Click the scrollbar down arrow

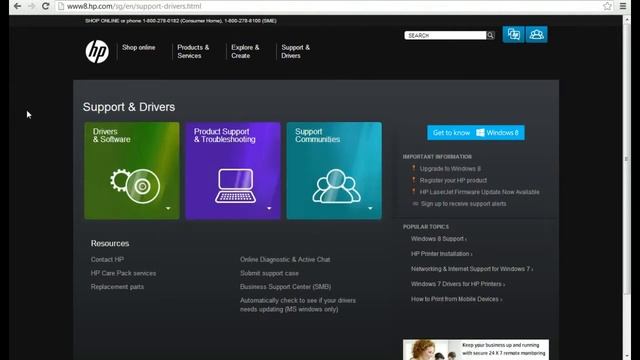point(627,356)
